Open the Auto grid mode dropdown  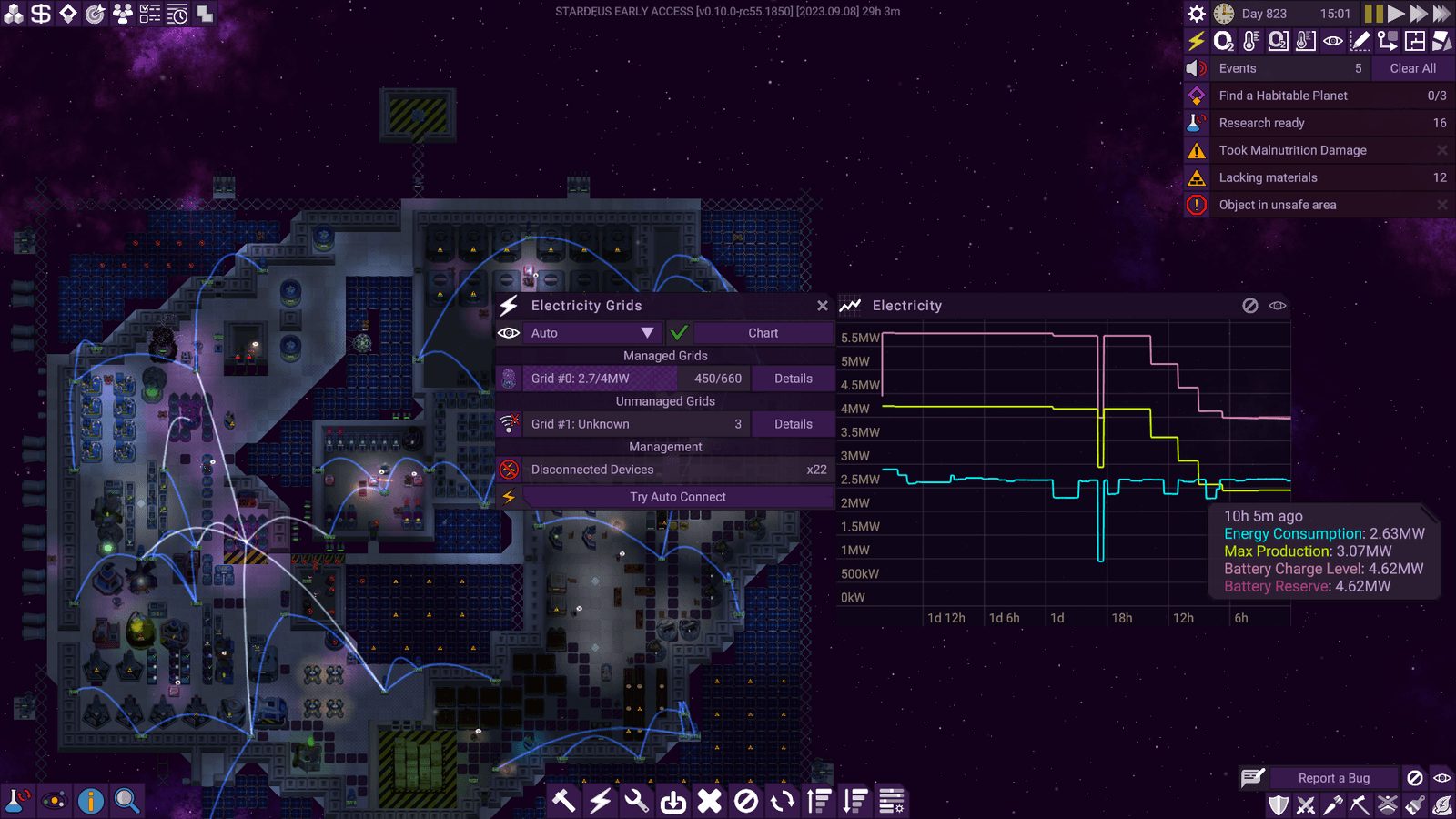[x=593, y=333]
